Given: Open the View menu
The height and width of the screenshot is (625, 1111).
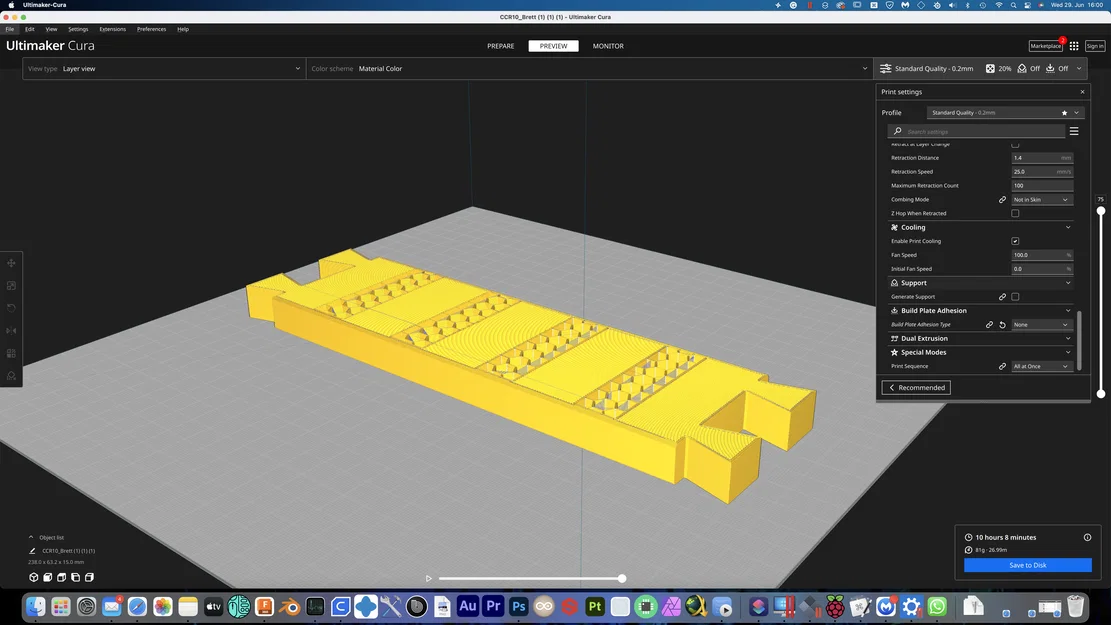Looking at the screenshot, I should 51,29.
